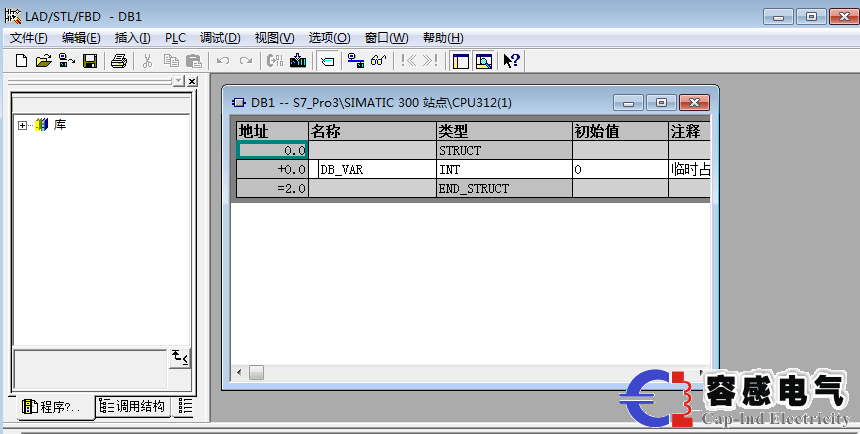Image resolution: width=860 pixels, height=434 pixels.
Task: Toggle the symbol tag display icon
Action: [327, 61]
